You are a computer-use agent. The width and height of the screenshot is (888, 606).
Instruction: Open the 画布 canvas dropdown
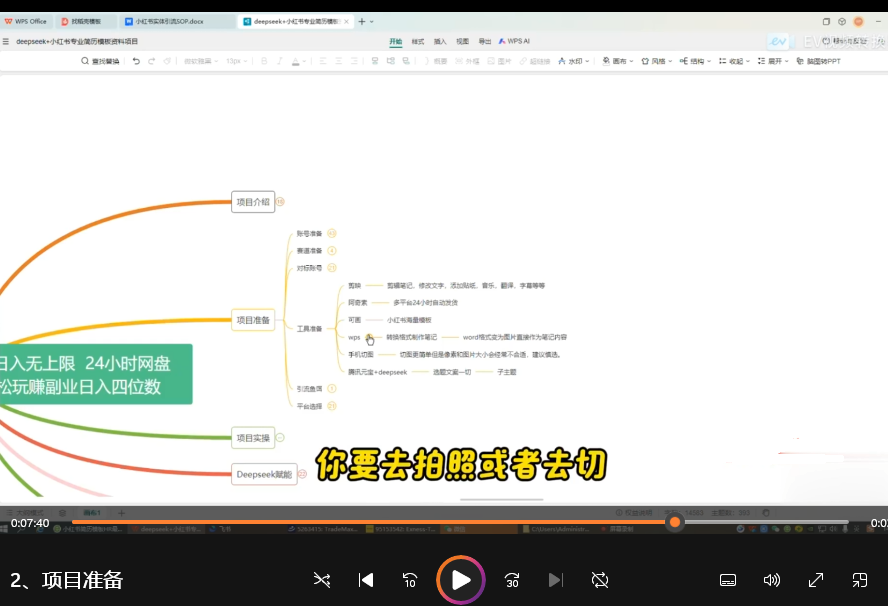click(x=617, y=61)
